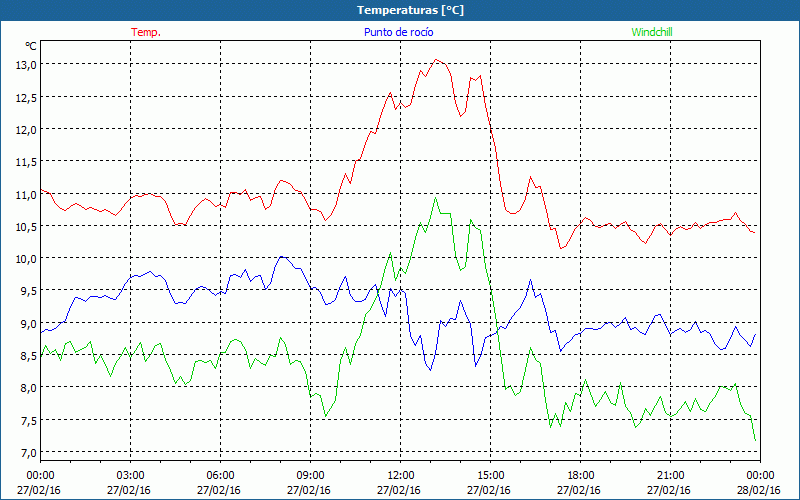Click the 7,5 y-axis value

(x=28, y=420)
